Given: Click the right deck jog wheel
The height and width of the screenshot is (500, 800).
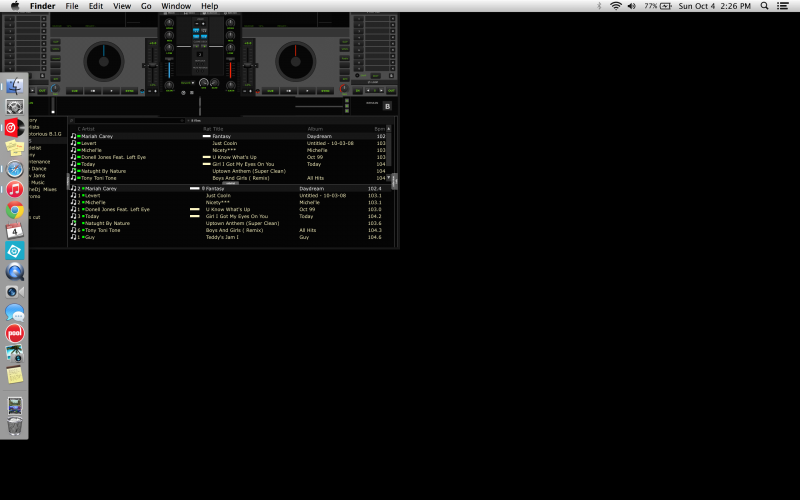Looking at the screenshot, I should tap(296, 62).
